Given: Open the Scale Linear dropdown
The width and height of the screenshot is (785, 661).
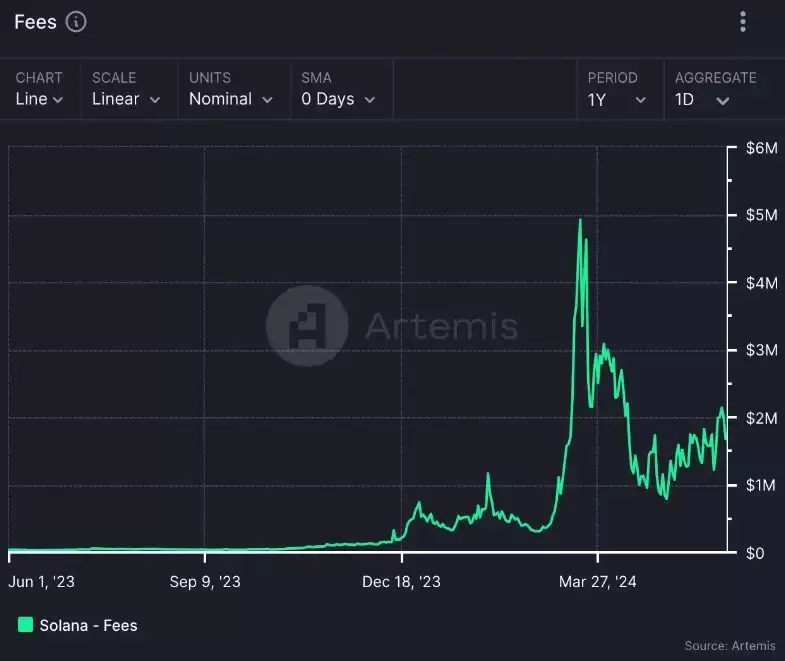Looking at the screenshot, I should [126, 99].
